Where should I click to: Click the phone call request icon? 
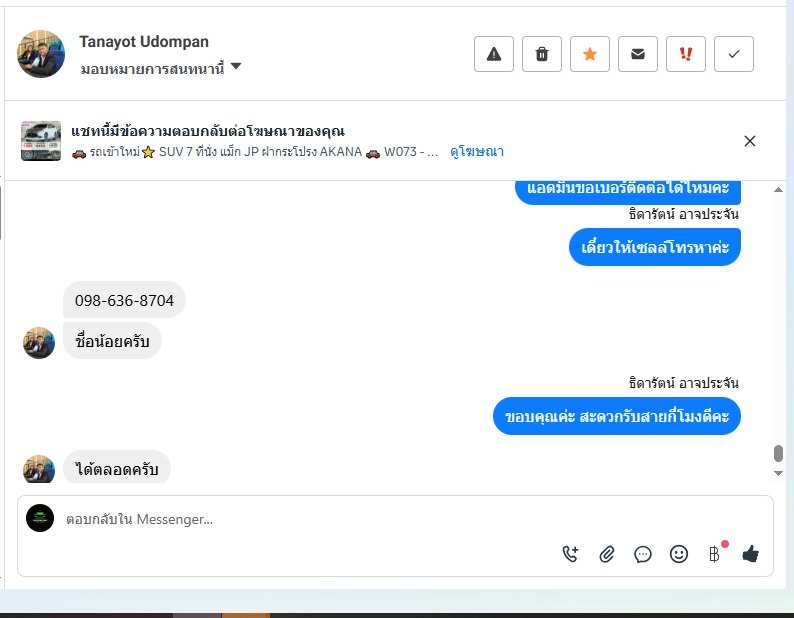570,554
